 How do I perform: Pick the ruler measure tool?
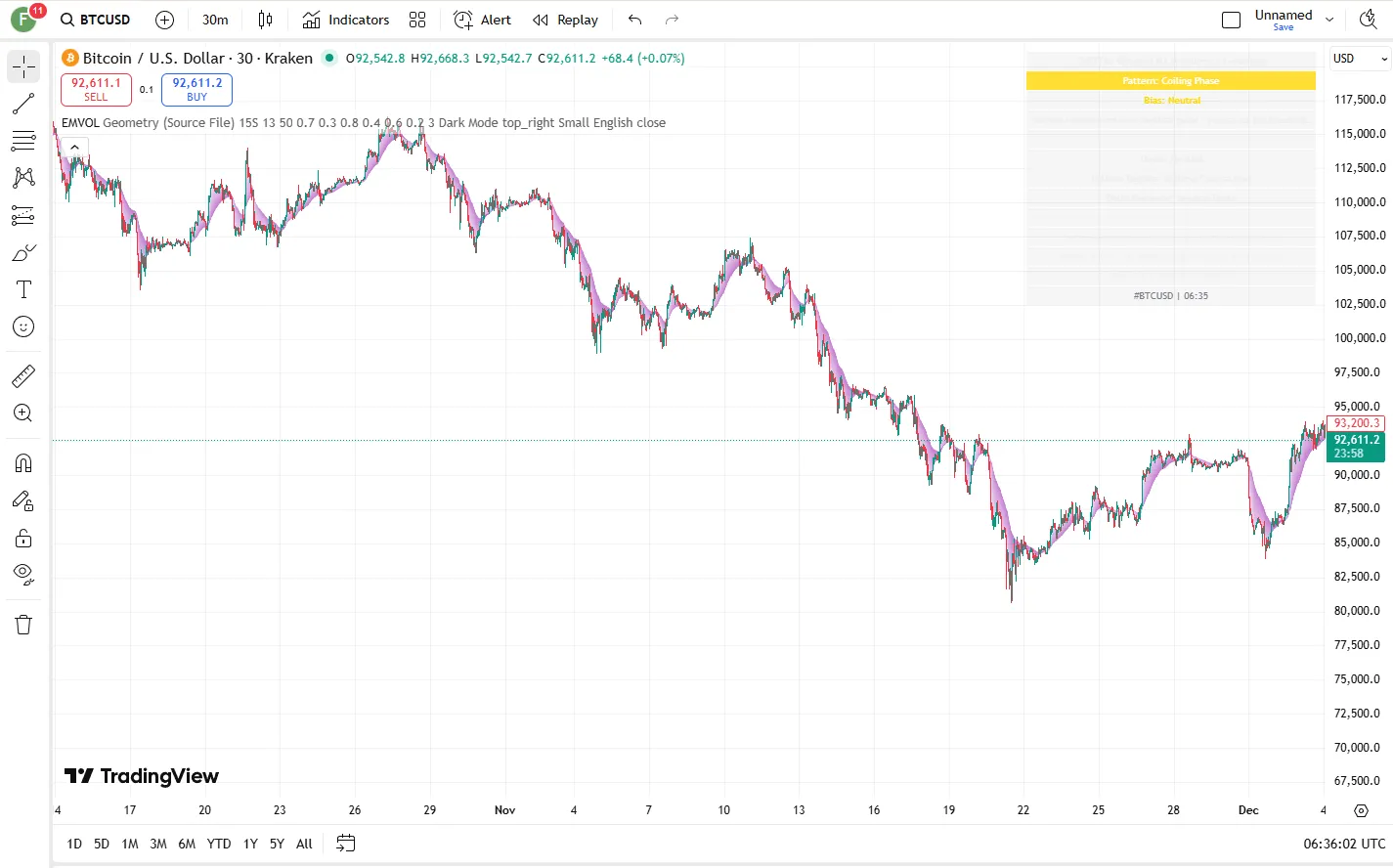(x=23, y=375)
